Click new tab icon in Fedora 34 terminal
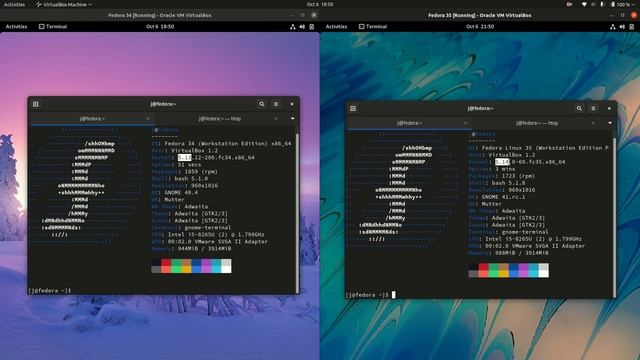640x360 pixels. tap(36, 104)
